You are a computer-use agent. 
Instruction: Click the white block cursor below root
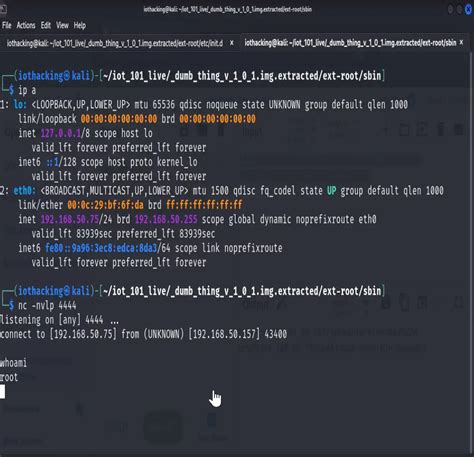(x=2, y=392)
